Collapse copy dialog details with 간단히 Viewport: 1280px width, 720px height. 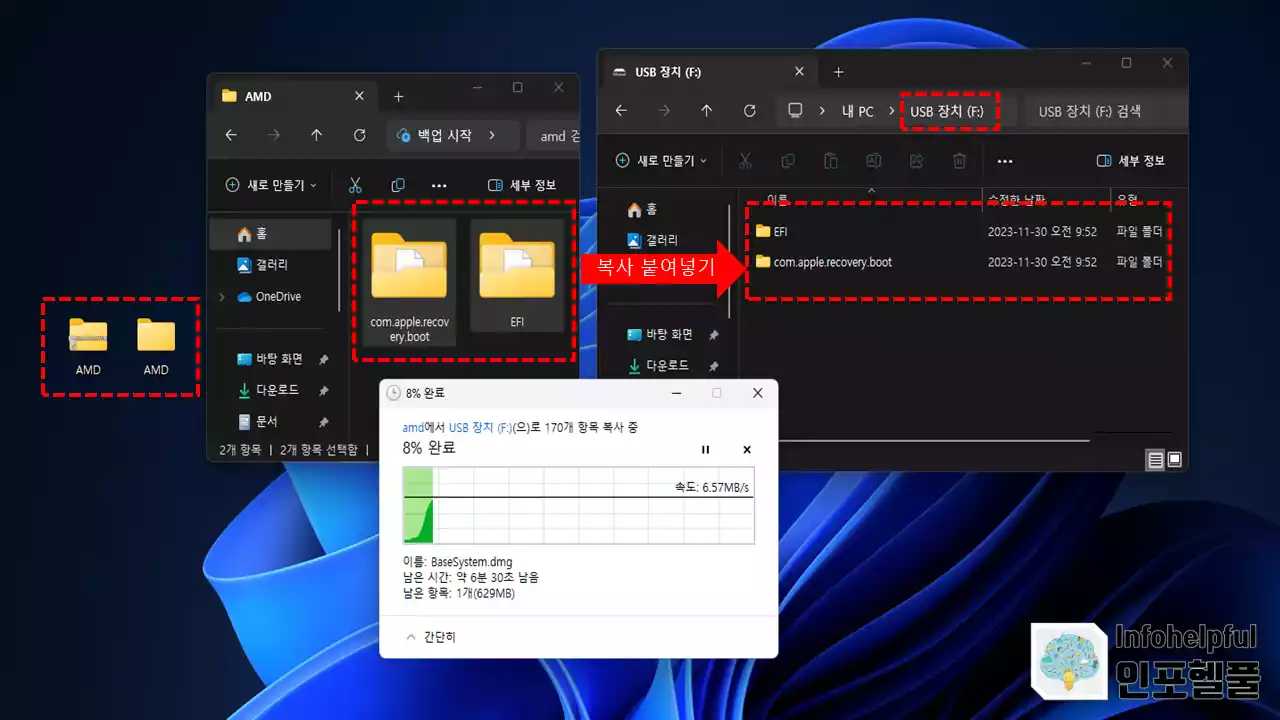pos(430,637)
